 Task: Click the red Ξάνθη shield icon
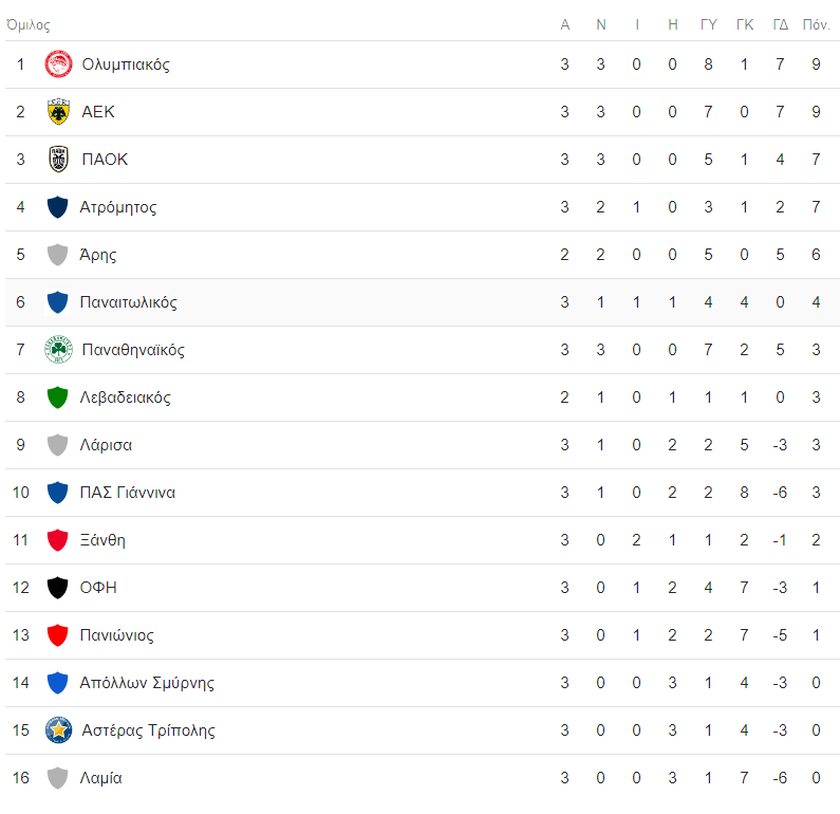[x=57, y=540]
